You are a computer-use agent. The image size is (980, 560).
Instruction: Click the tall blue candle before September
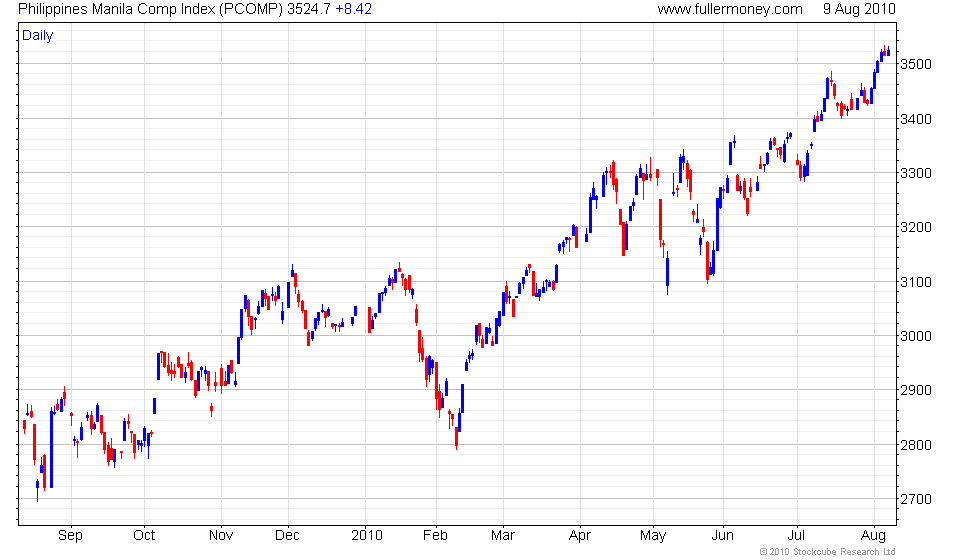(51, 449)
